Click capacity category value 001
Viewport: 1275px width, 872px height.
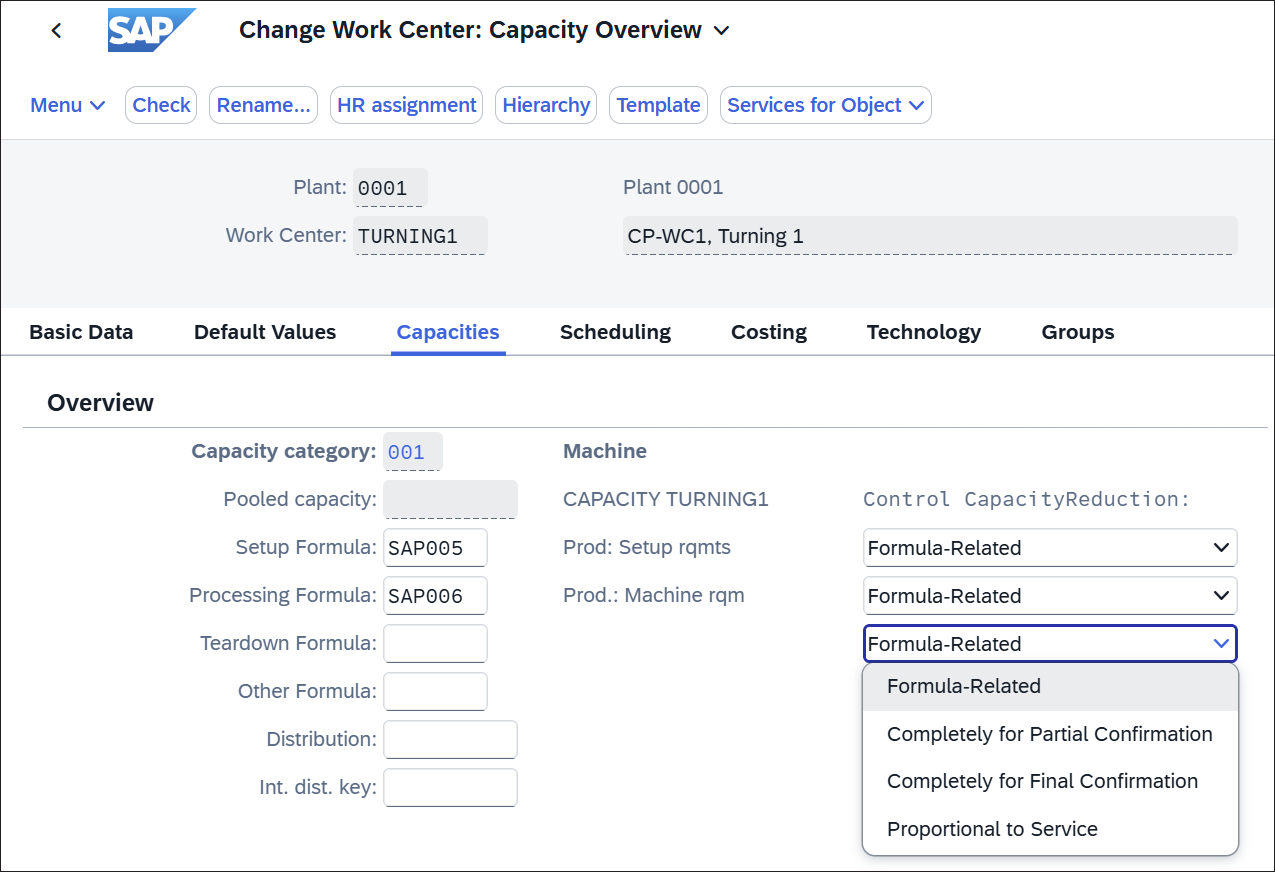pyautogui.click(x=413, y=452)
